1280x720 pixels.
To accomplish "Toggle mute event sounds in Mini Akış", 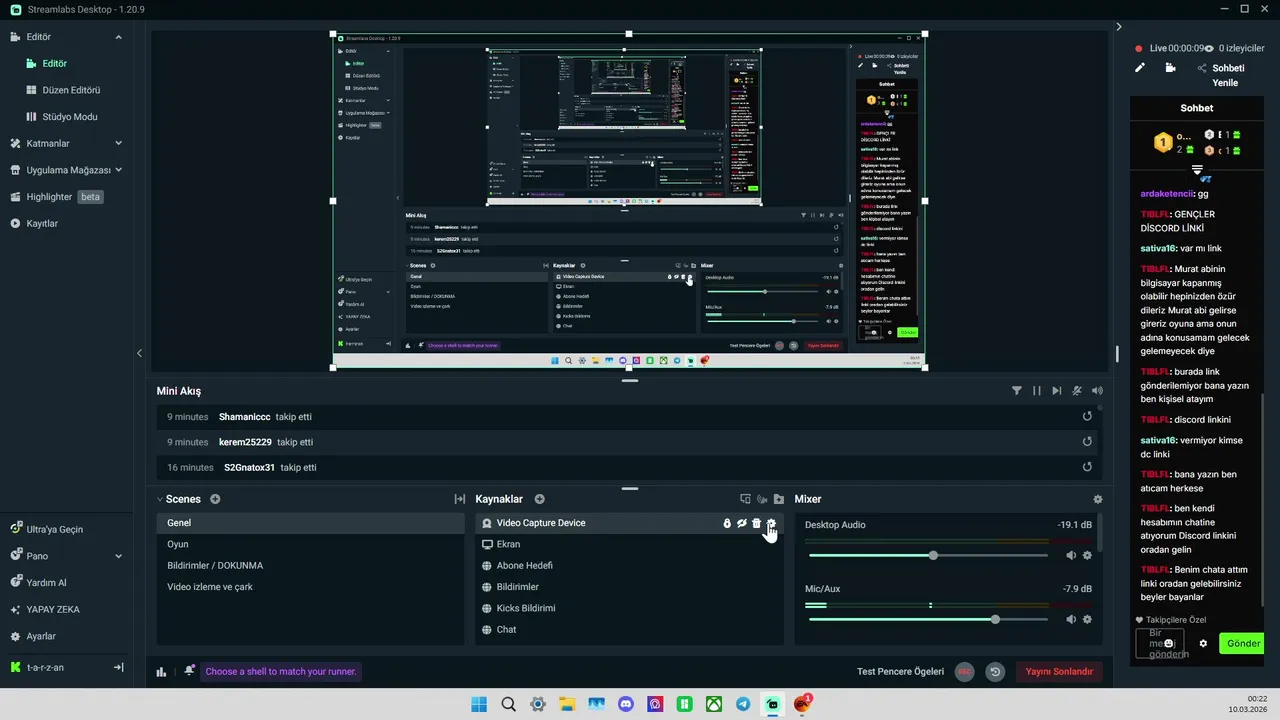I will (1077, 391).
